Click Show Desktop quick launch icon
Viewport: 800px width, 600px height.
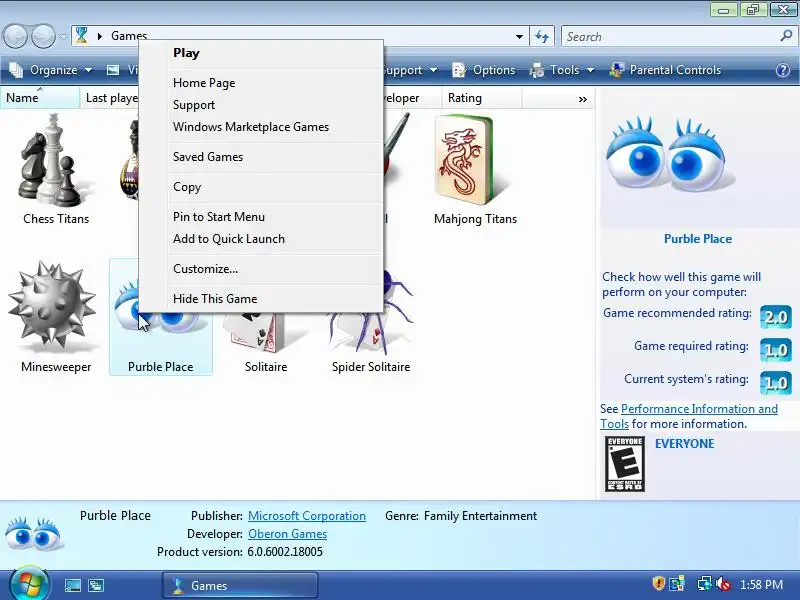click(x=72, y=585)
